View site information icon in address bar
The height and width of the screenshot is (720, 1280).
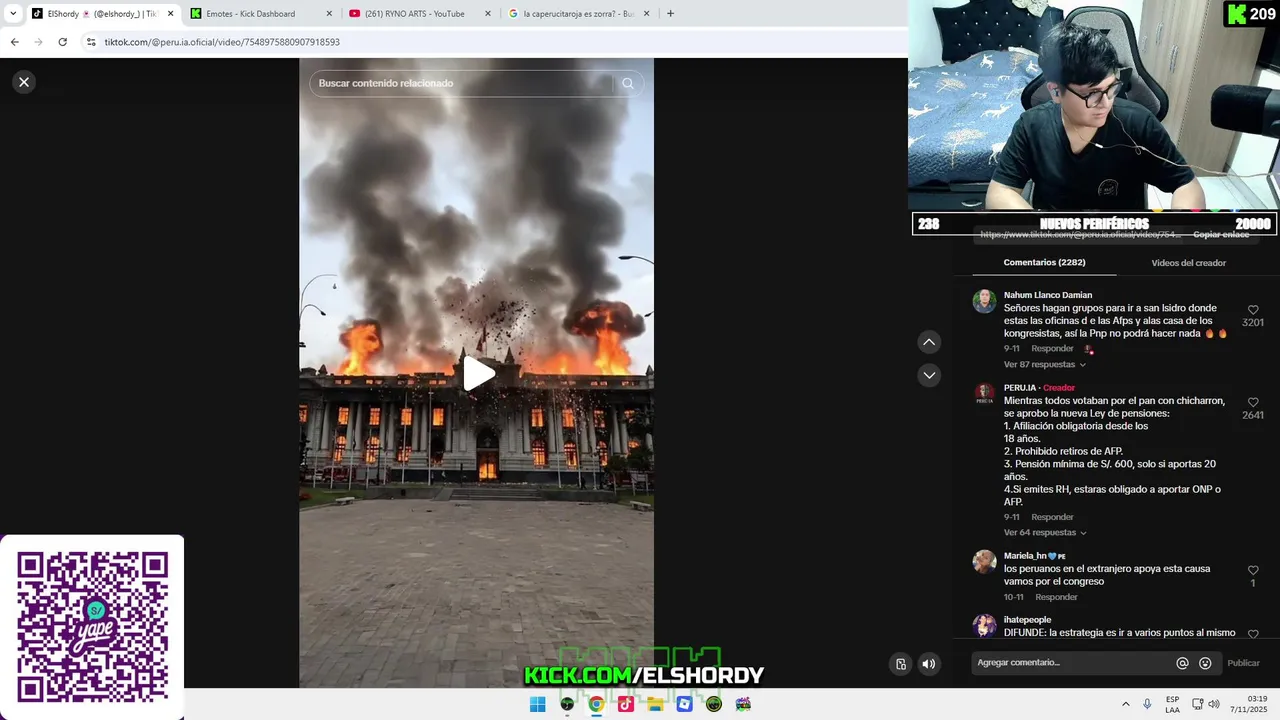click(x=91, y=42)
